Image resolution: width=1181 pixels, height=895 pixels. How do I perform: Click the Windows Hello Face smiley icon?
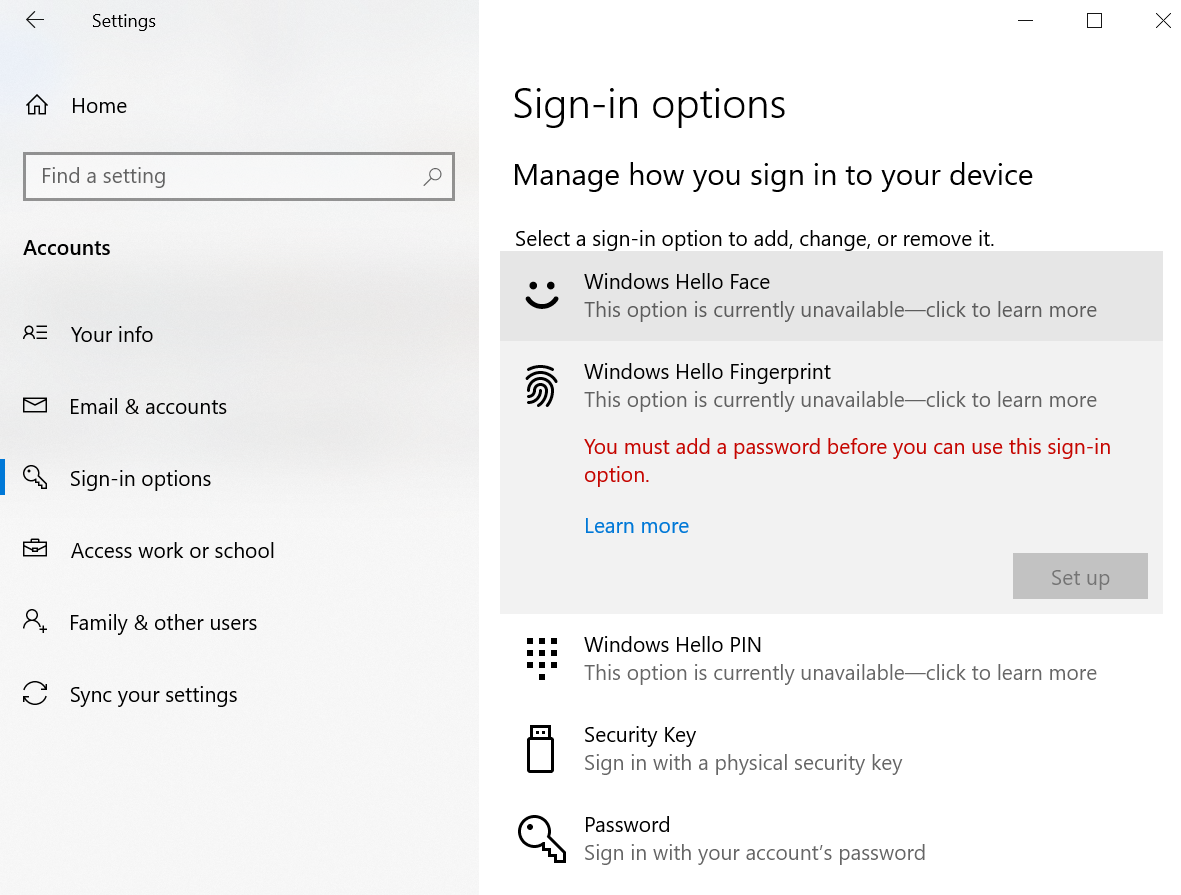point(542,294)
